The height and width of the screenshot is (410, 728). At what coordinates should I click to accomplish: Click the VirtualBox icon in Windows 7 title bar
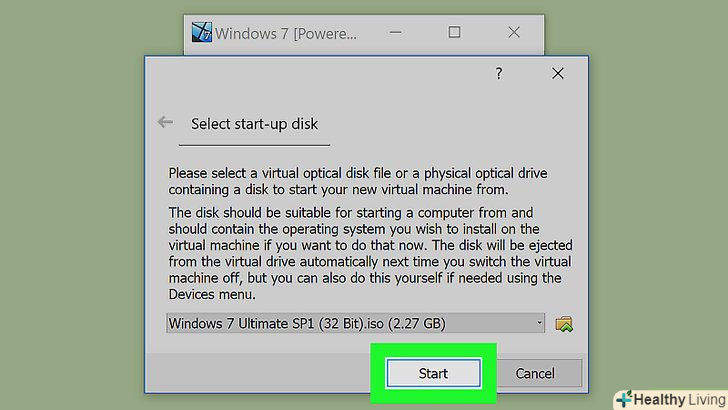pos(201,33)
